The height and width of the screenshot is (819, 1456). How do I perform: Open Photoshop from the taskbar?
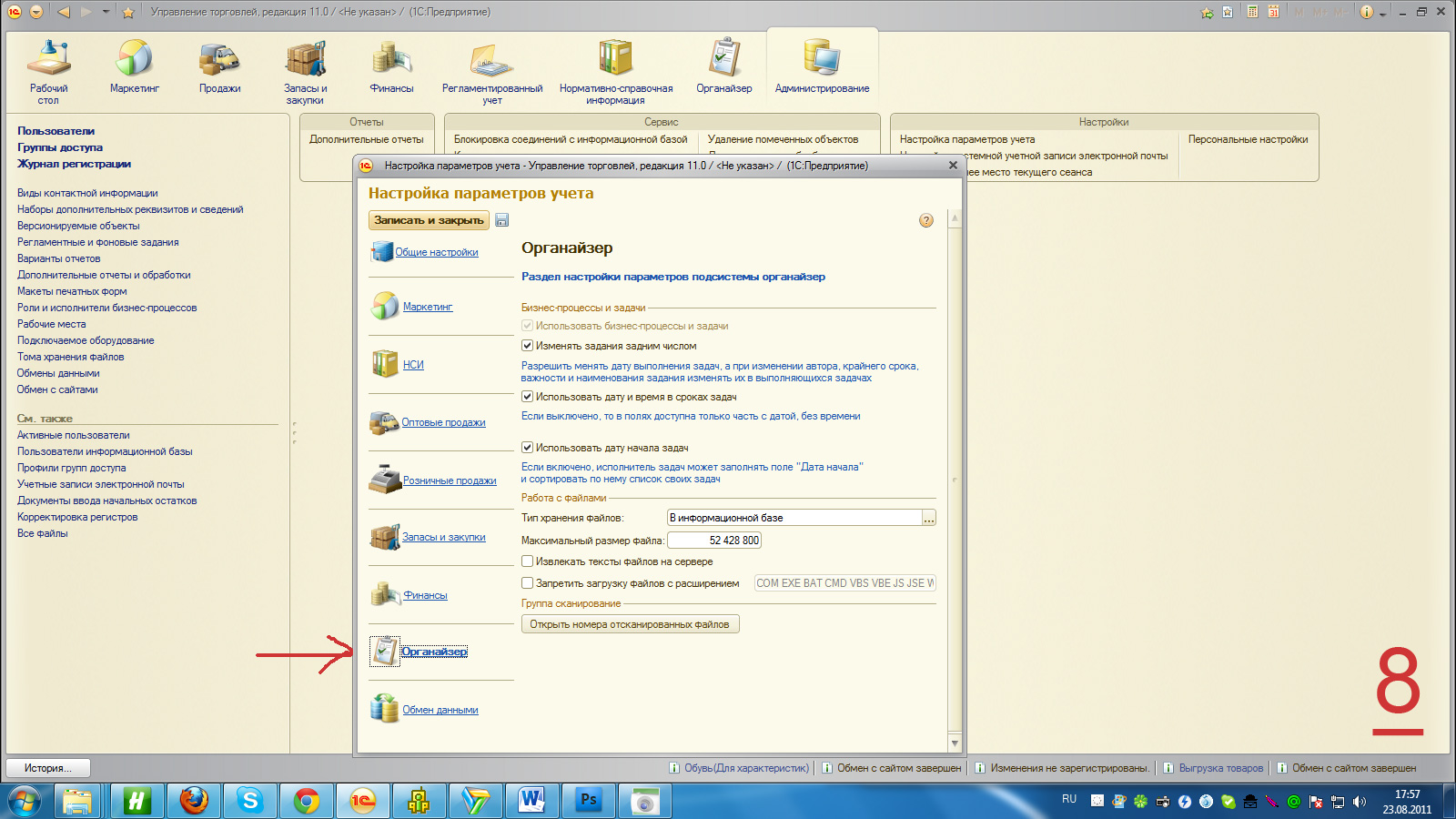tap(589, 801)
